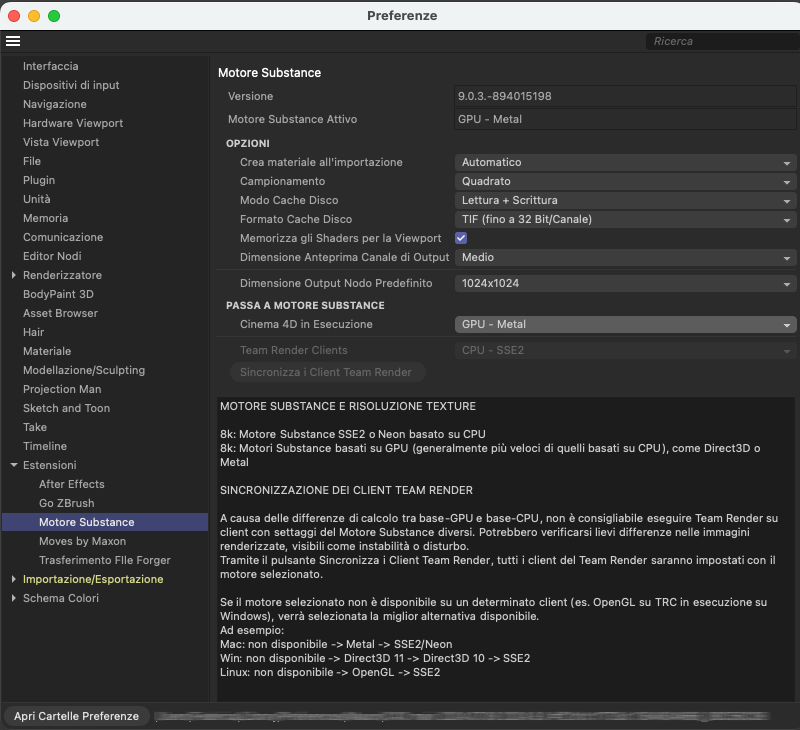Collapse the Estensioni tree arrow
Viewport: 800px width, 730px height.
click(x=14, y=465)
